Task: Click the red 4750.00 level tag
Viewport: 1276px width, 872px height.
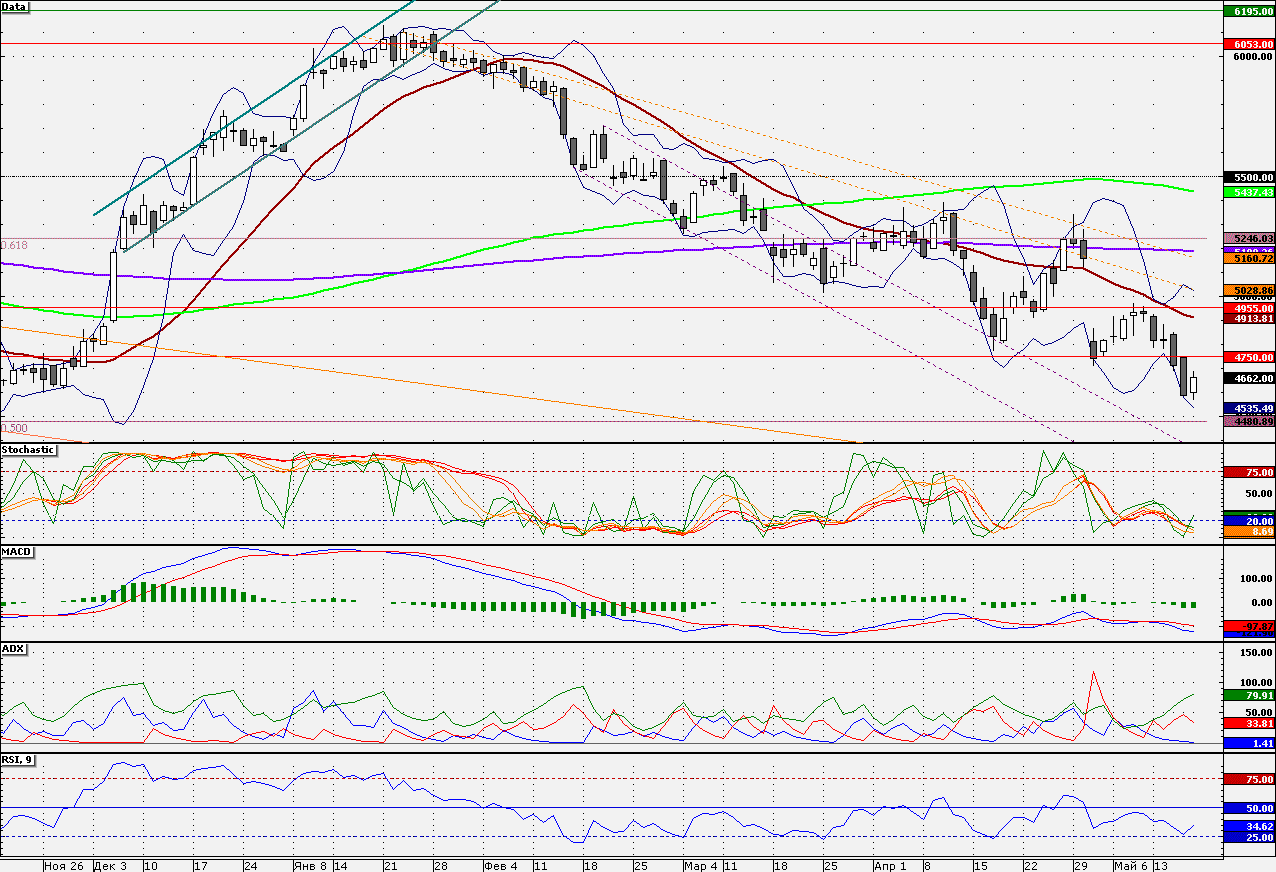Action: 1249,357
